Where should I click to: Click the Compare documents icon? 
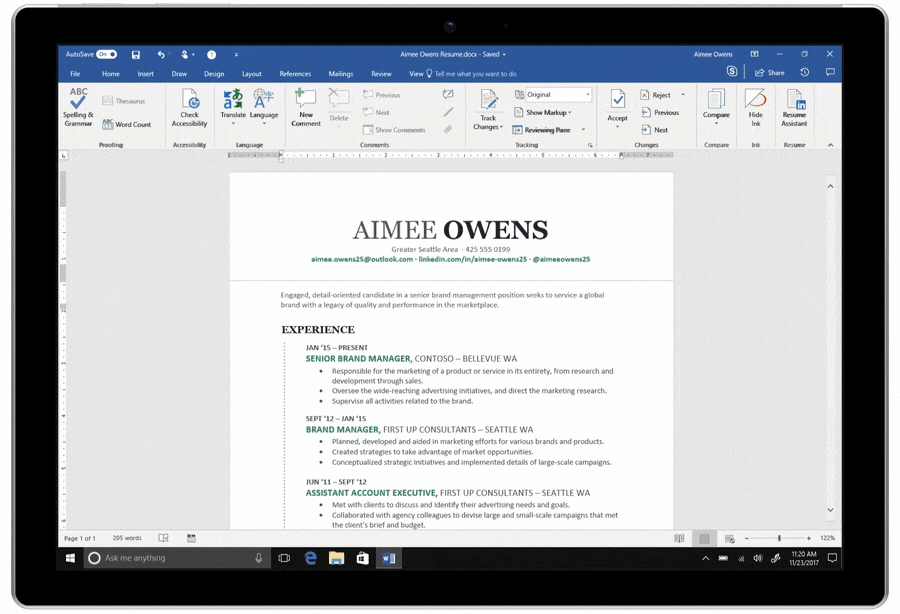716,105
